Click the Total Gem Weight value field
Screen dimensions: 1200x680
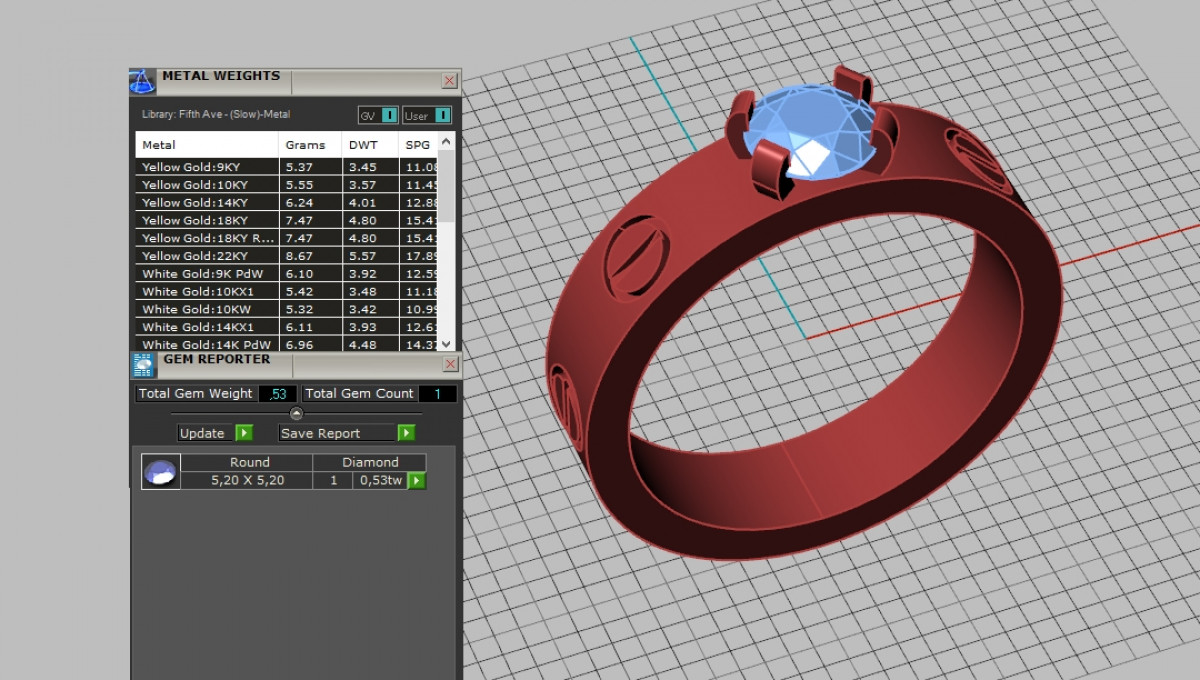[277, 394]
